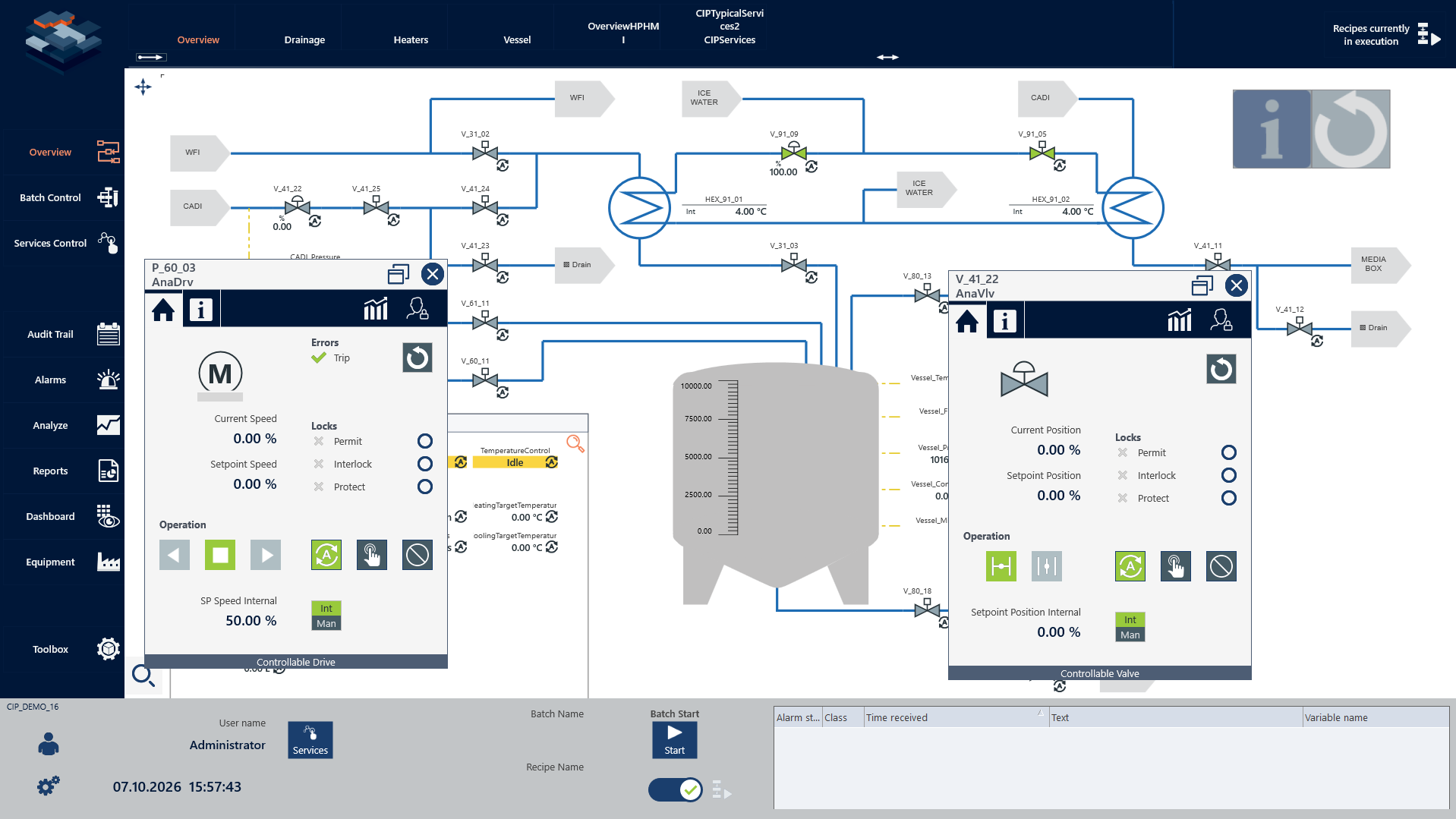Select Man setpoint source in P_60_03
The image size is (1456, 819).
coord(326,623)
